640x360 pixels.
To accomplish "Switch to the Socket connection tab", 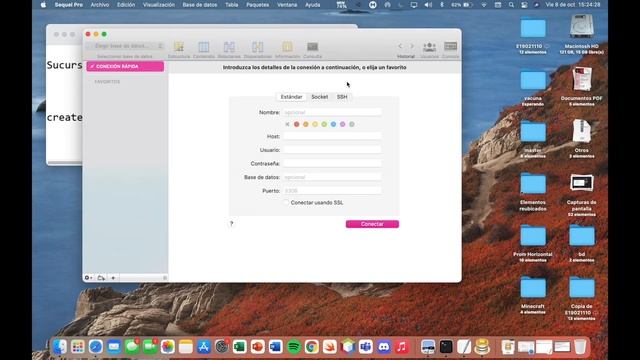I will click(320, 97).
